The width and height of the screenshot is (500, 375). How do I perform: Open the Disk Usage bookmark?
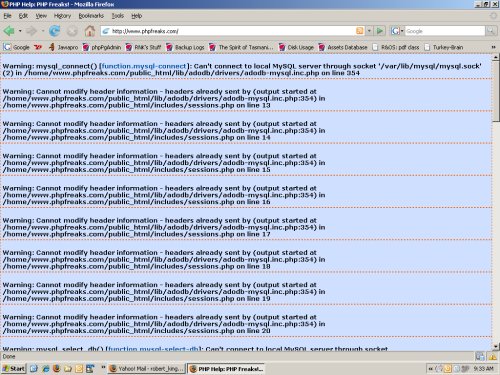click(296, 47)
